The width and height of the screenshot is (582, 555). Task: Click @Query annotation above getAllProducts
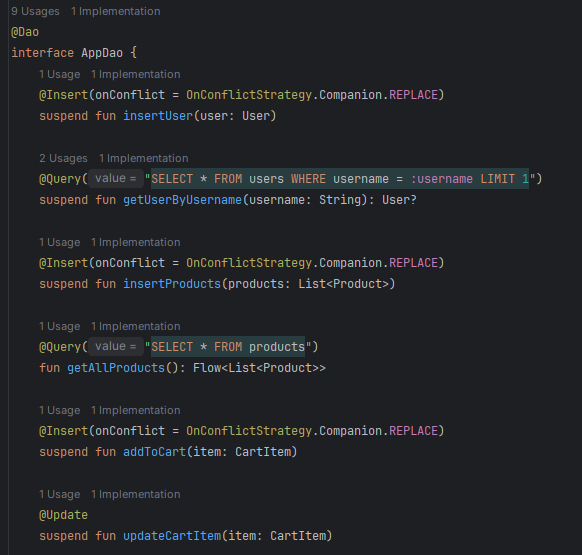60,347
